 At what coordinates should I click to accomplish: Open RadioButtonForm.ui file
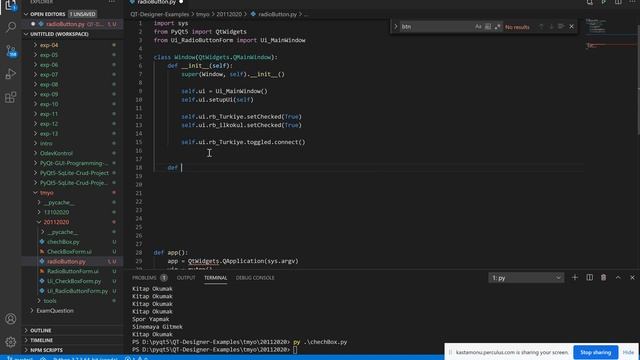(73, 271)
